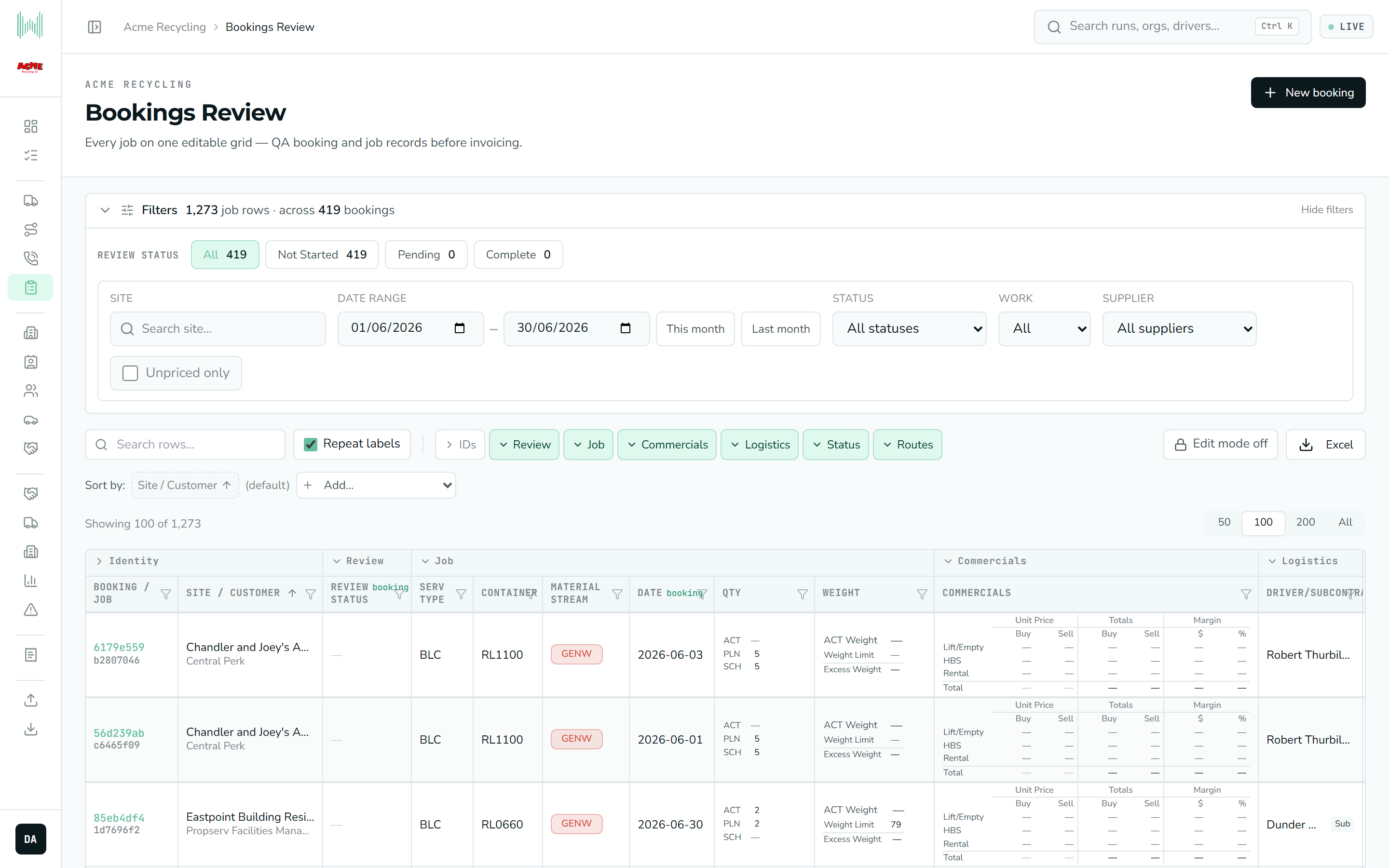Click the Search site input field
Viewport: 1389px width, 868px height.
coord(218,329)
